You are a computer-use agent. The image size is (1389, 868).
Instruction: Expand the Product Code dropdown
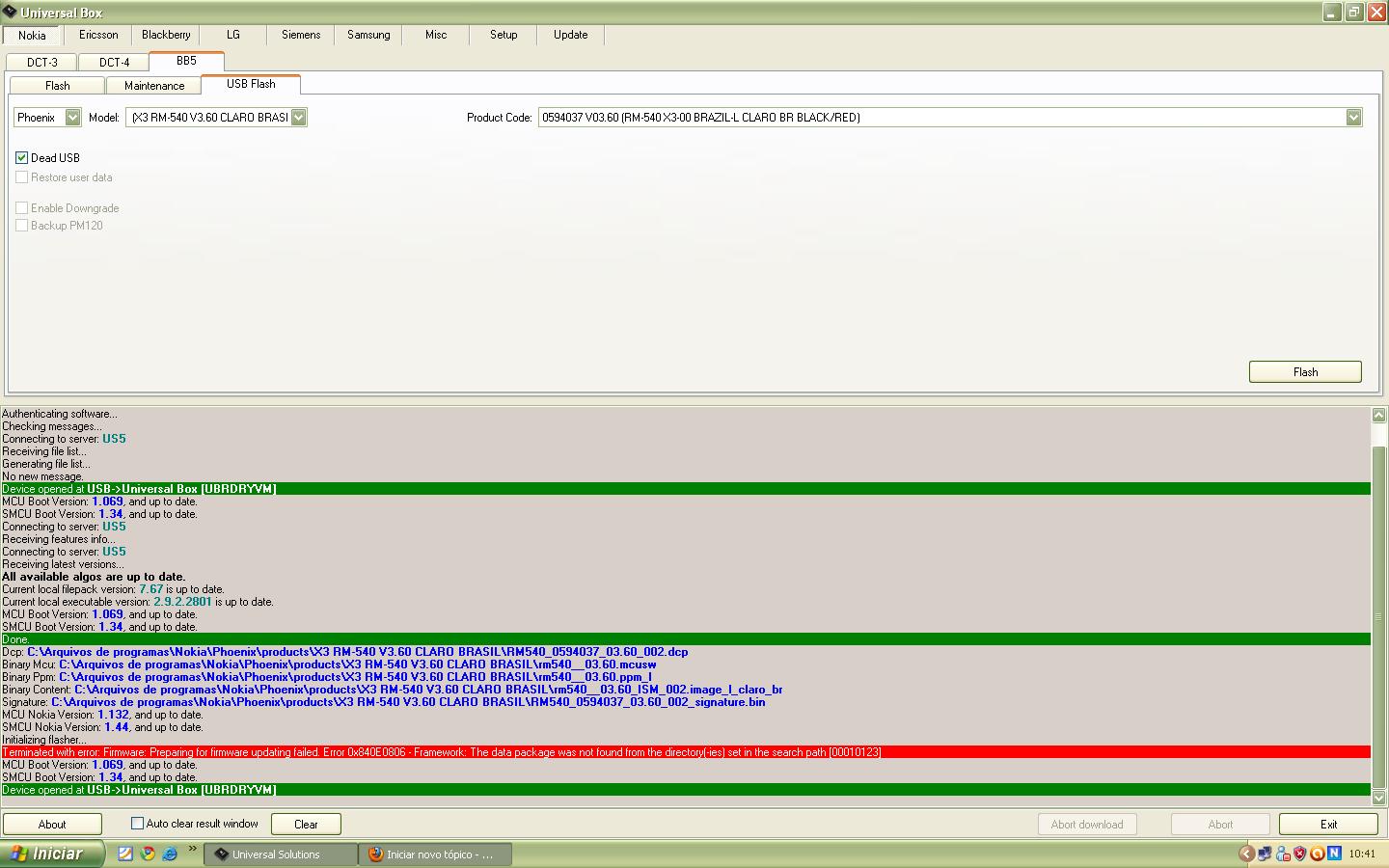pyautogui.click(x=1353, y=118)
